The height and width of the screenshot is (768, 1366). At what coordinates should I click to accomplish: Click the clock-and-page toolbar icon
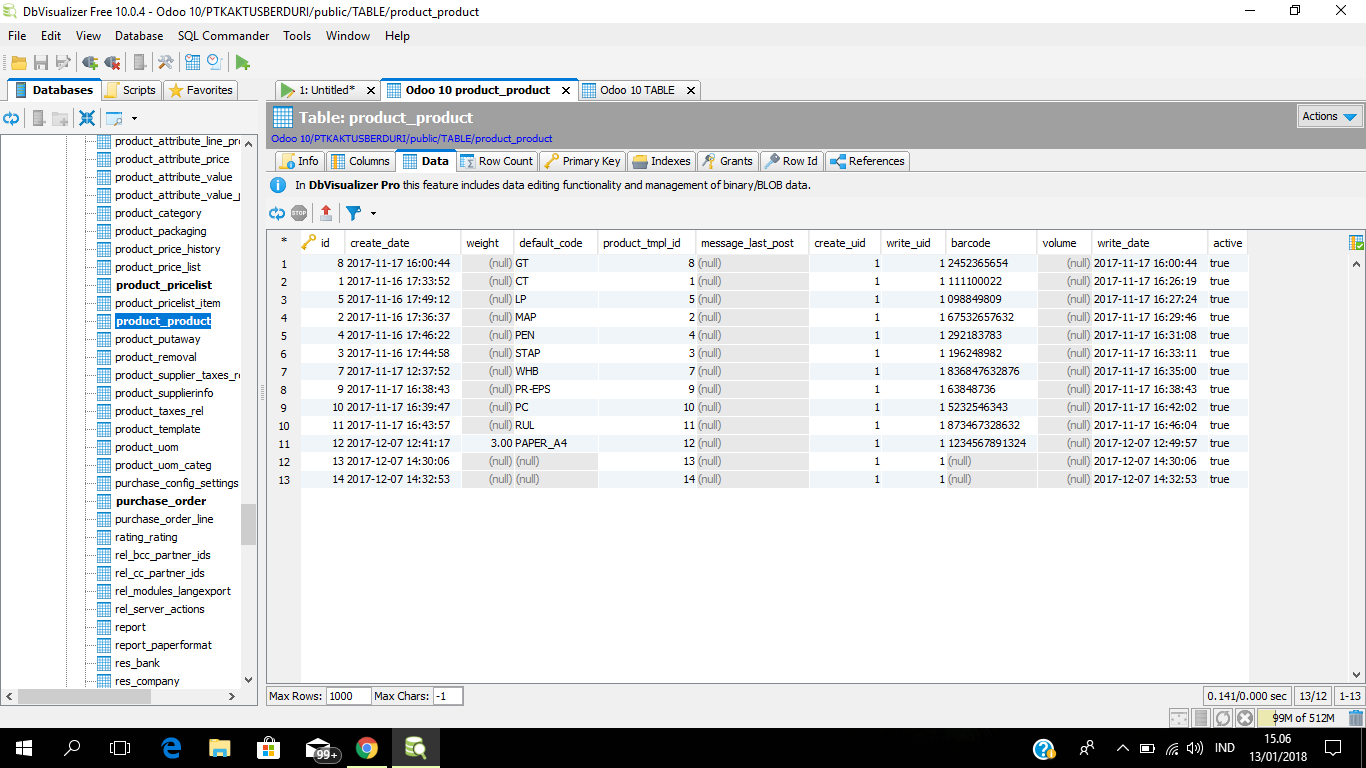pyautogui.click(x=215, y=62)
